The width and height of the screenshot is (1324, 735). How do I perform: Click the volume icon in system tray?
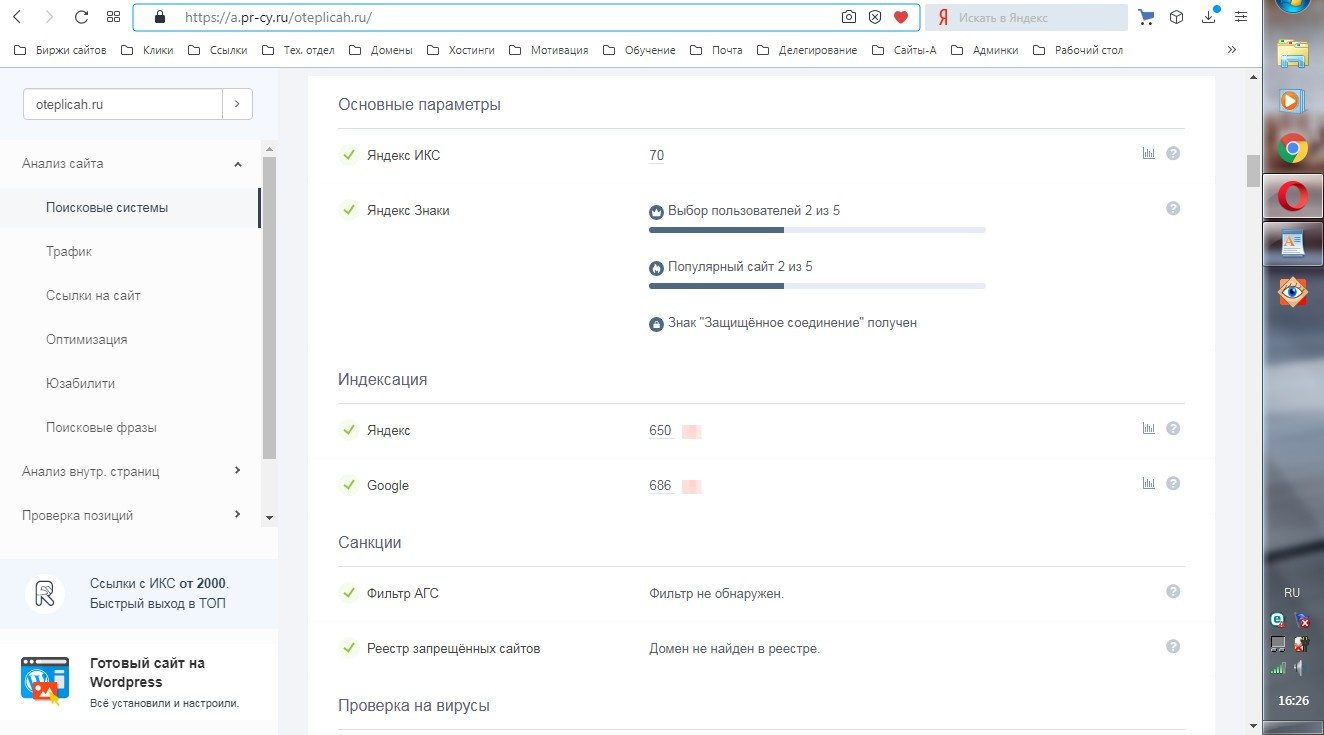click(1300, 667)
